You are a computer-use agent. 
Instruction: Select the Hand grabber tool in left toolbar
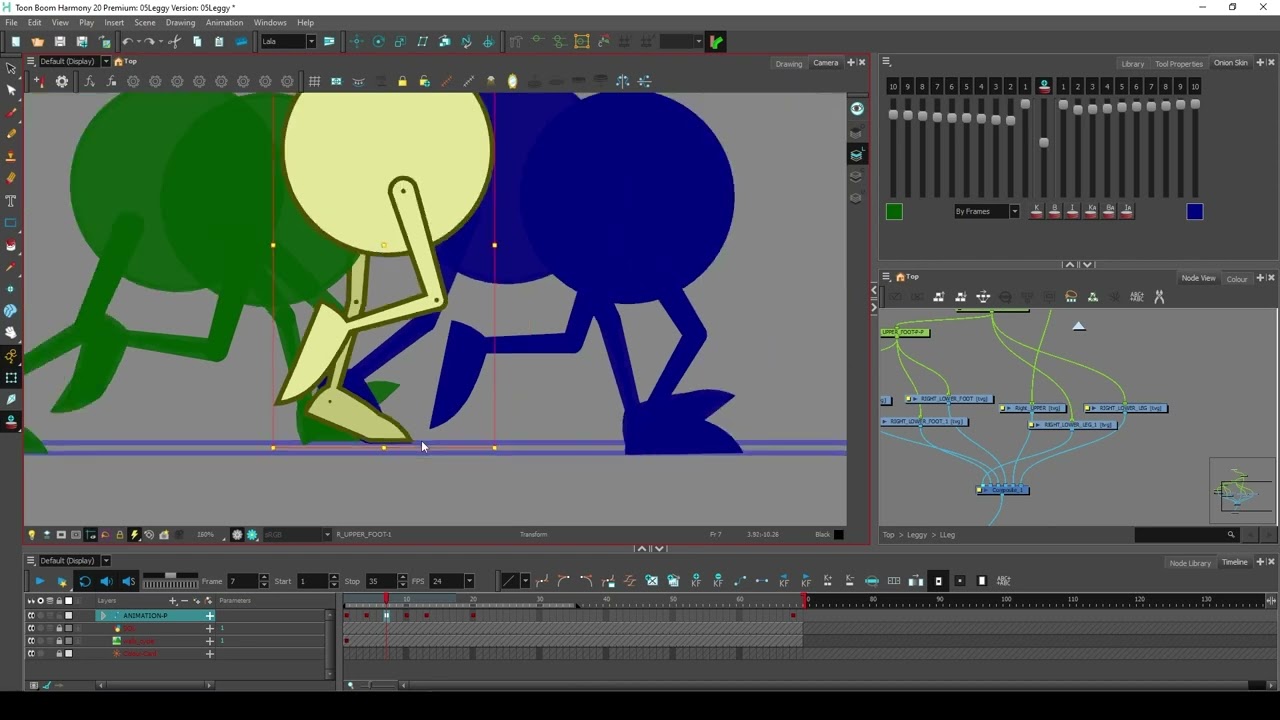tap(11, 333)
